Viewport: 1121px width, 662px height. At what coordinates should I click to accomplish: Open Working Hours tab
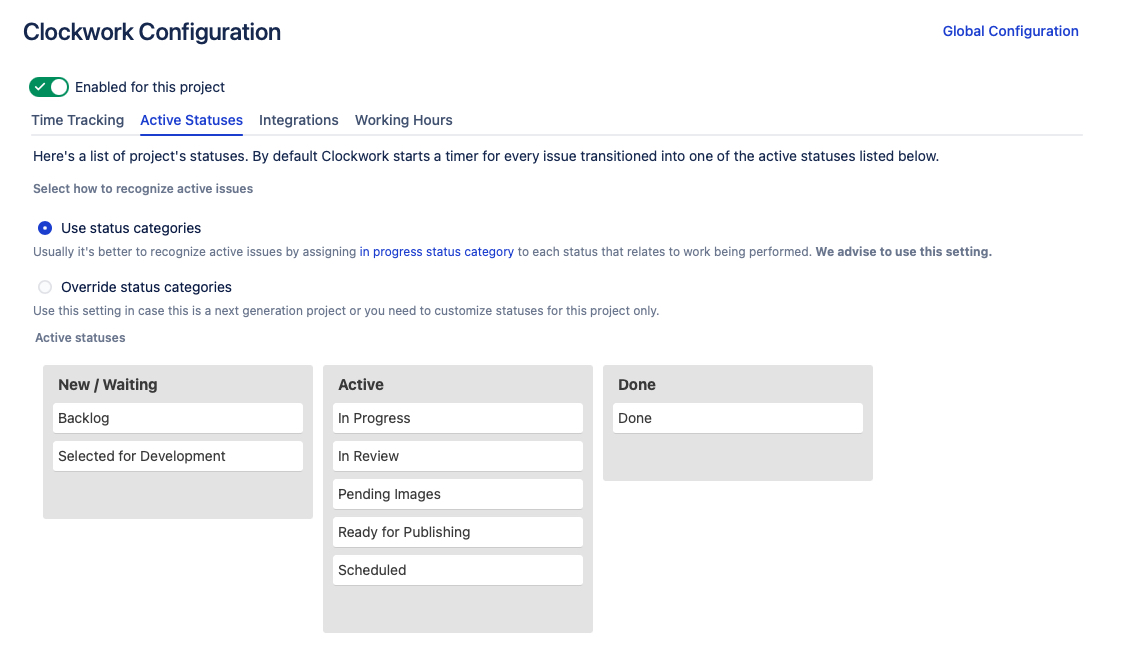[x=403, y=120]
